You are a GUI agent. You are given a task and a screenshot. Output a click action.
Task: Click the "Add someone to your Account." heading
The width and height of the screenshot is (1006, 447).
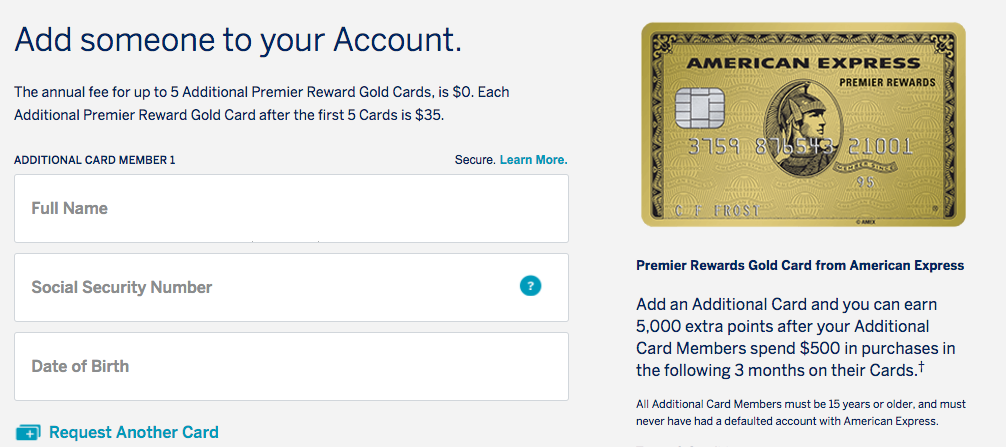238,40
